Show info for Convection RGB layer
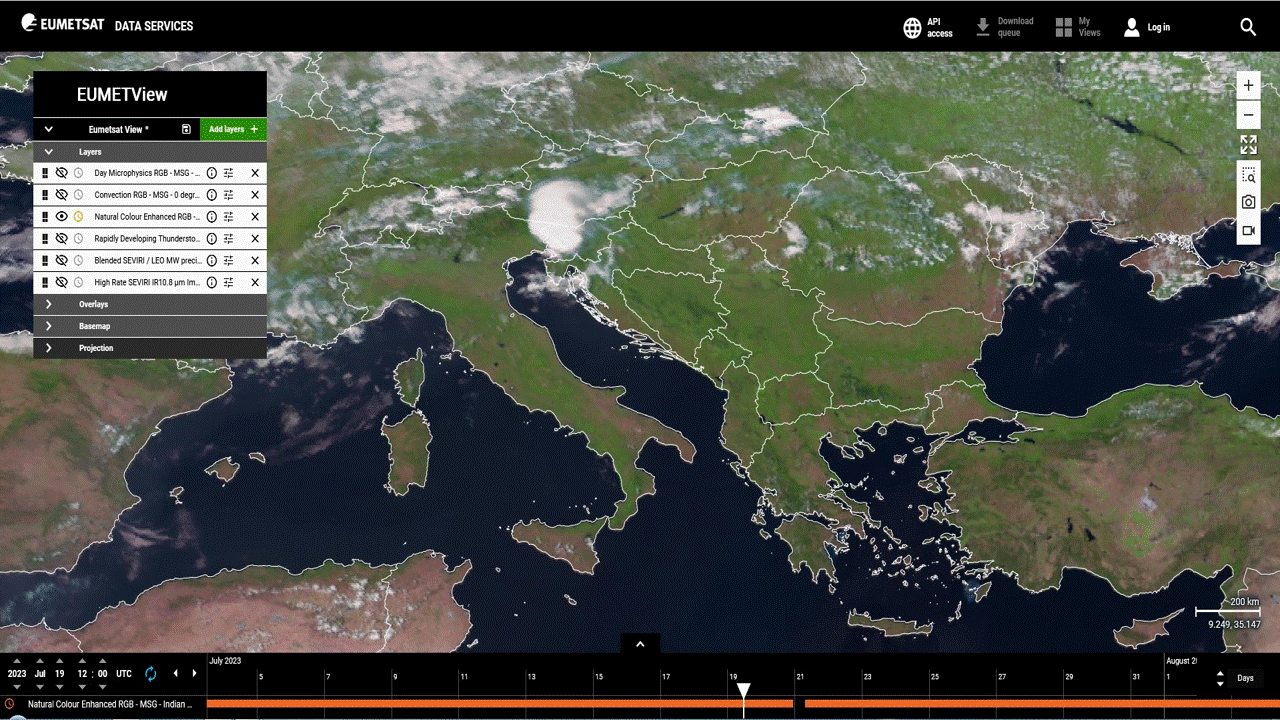The image size is (1280, 720). click(x=212, y=195)
